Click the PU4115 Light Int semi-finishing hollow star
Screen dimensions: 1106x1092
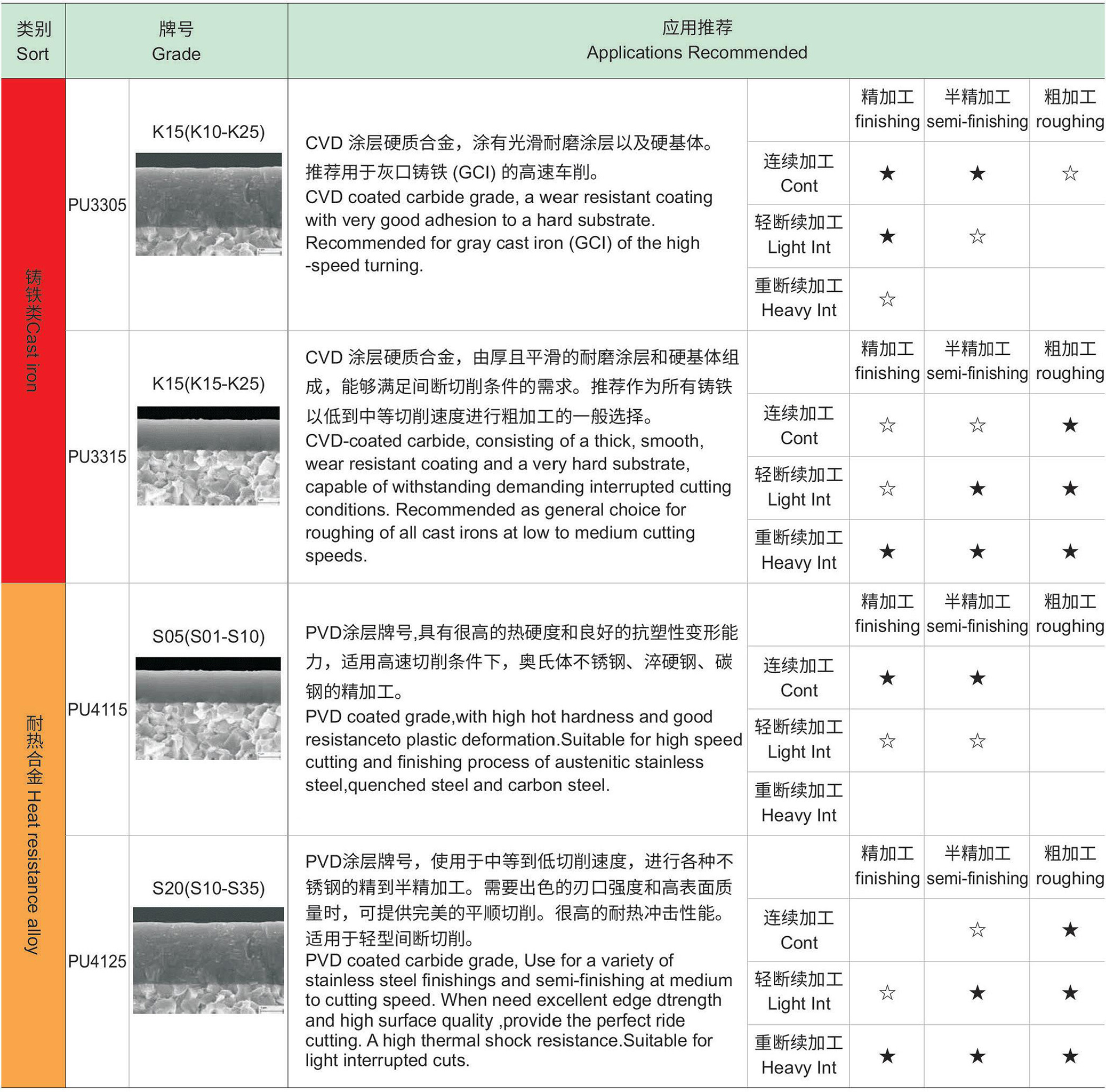coord(977,741)
